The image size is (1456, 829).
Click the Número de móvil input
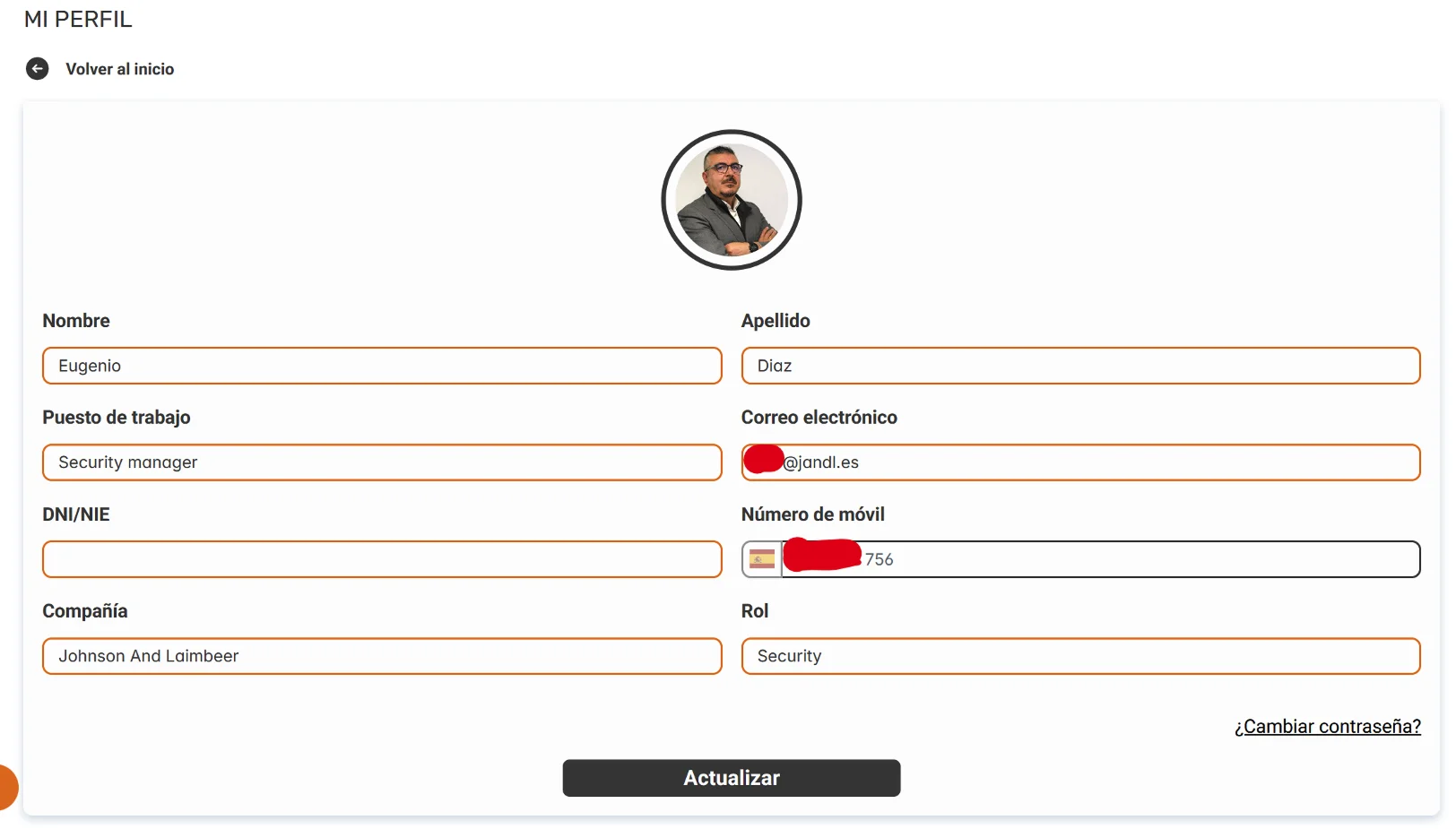pyautogui.click(x=1101, y=559)
